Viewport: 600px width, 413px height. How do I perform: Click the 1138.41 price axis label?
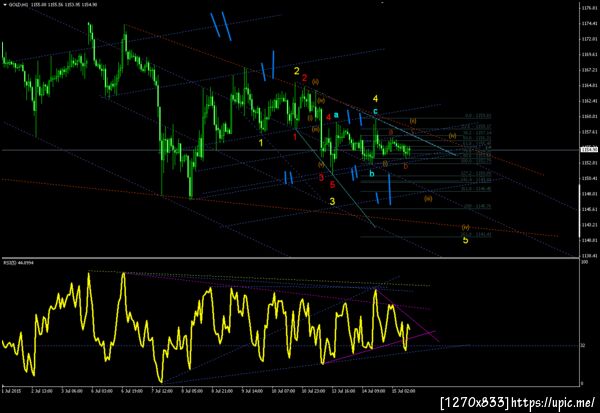click(x=590, y=256)
